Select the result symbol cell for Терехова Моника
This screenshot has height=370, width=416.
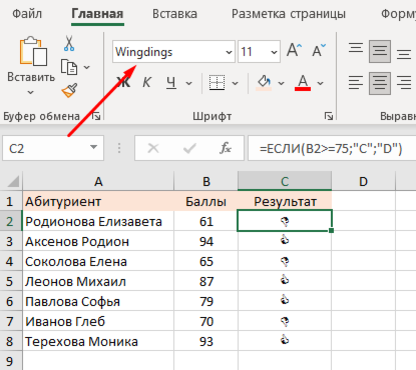coord(285,341)
